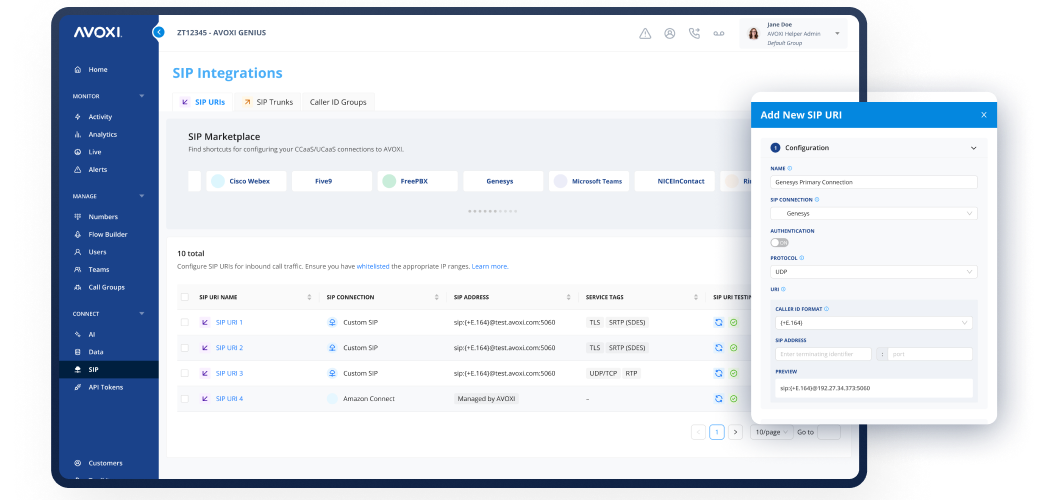Select all rows with header checkbox

184,297
